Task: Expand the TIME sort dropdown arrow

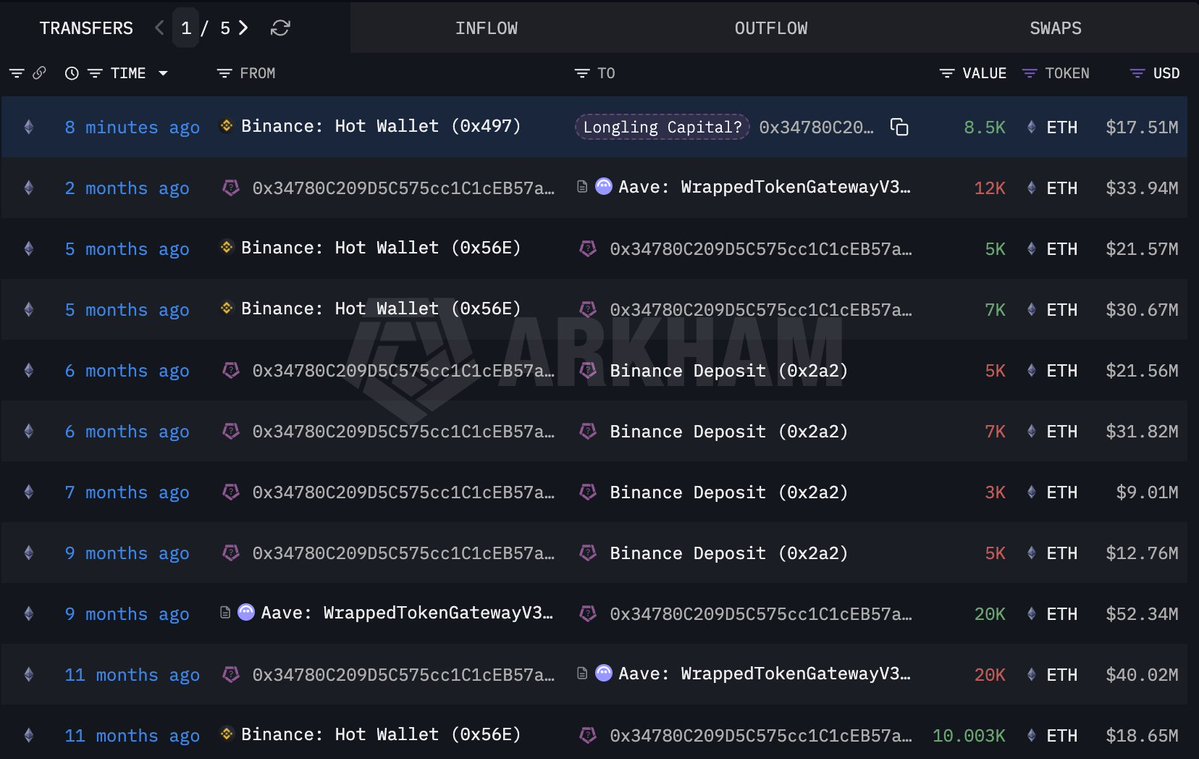Action: (x=163, y=73)
